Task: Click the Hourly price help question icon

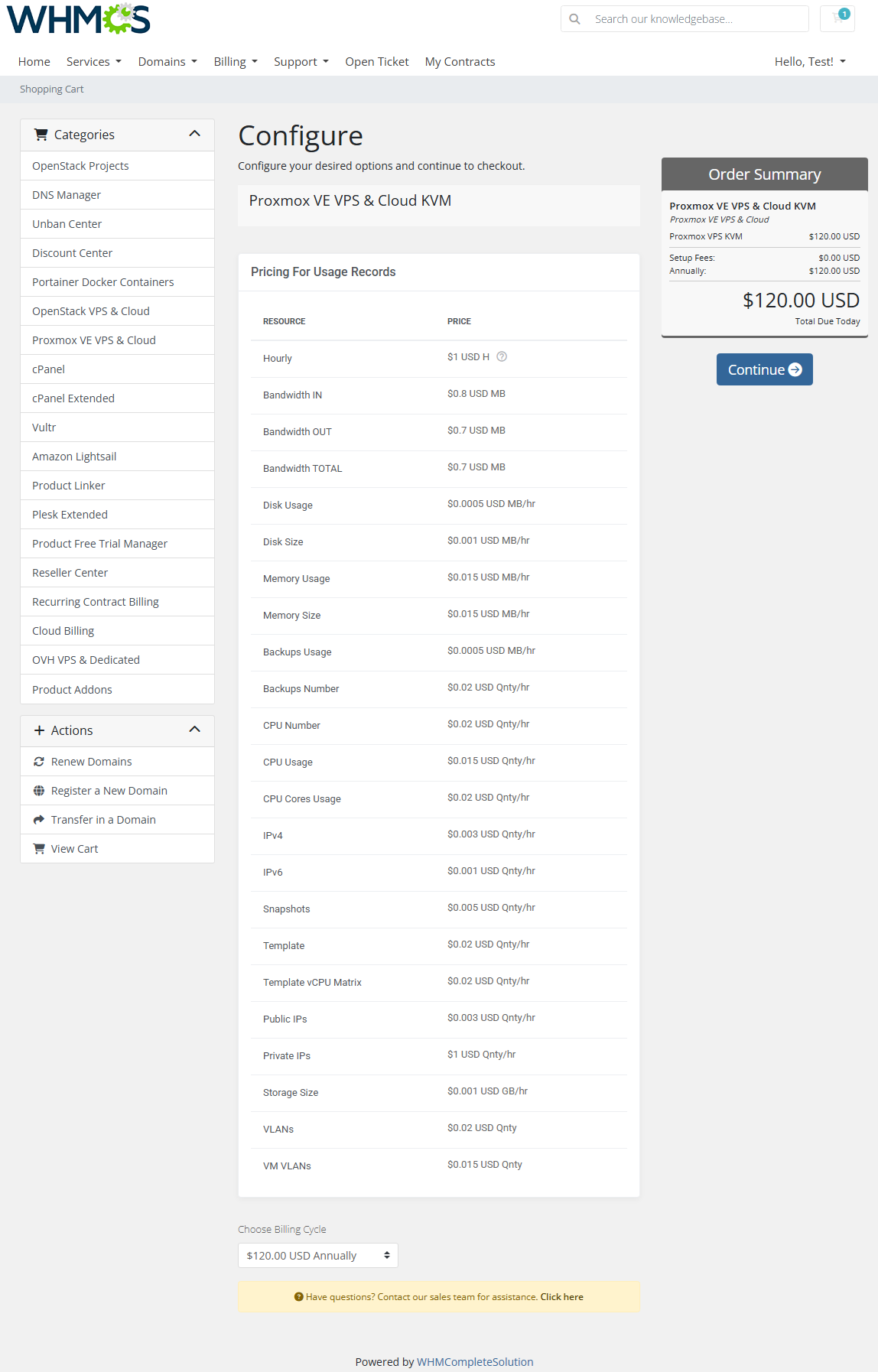Action: 502,357
